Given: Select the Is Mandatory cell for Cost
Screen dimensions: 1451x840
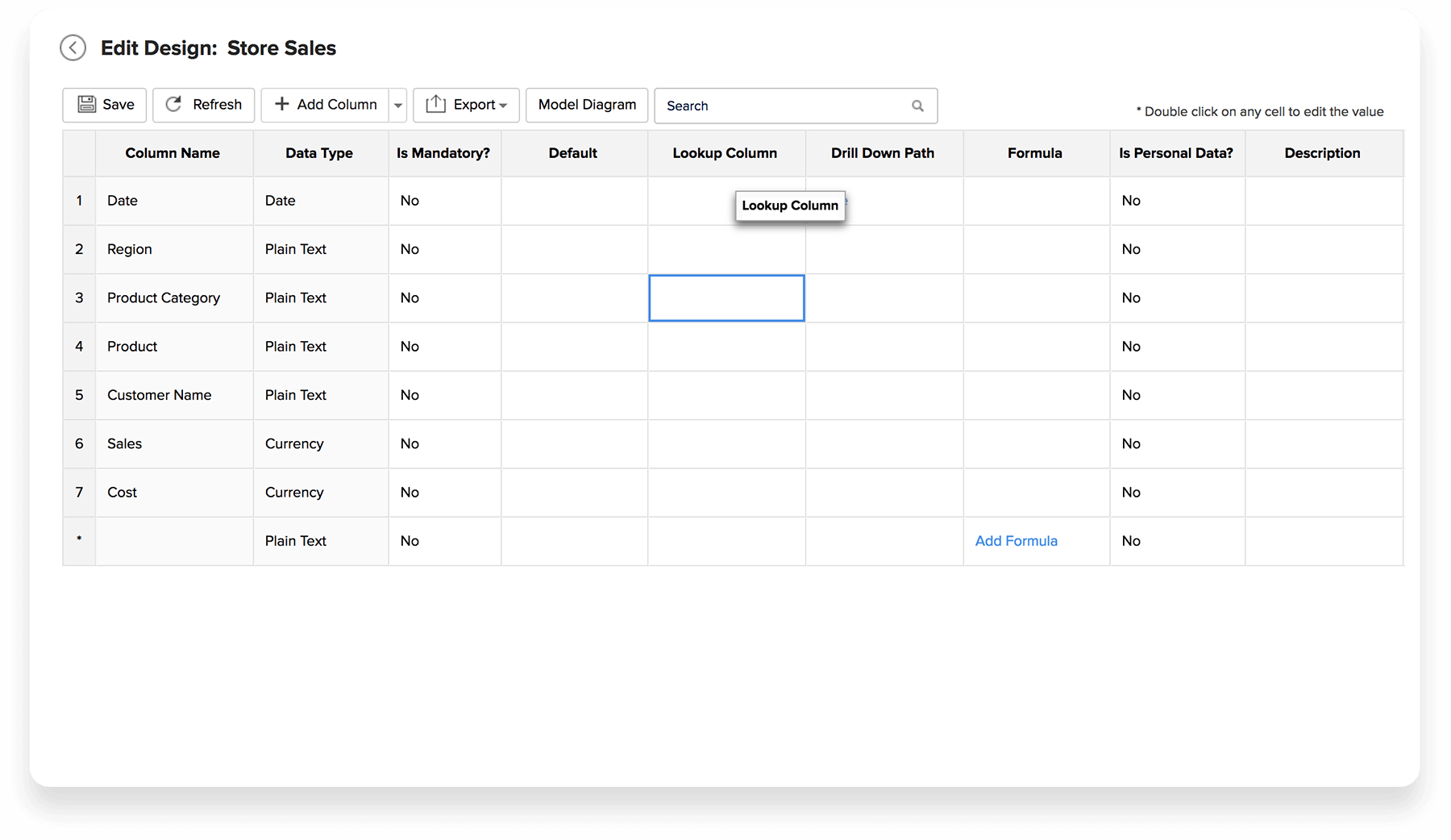Looking at the screenshot, I should (444, 493).
